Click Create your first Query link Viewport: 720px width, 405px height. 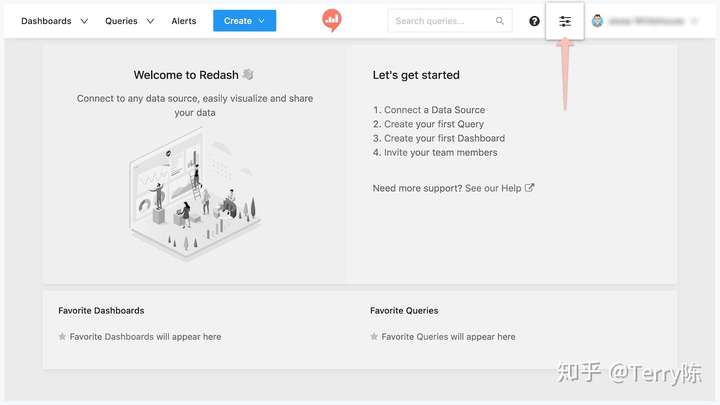click(x=434, y=124)
